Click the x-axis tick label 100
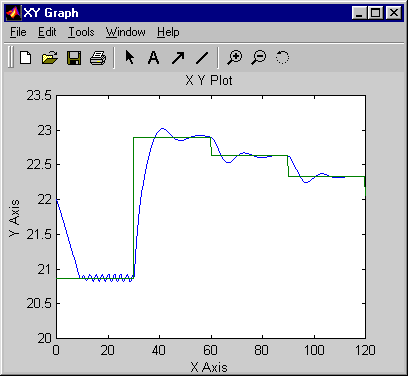 point(314,350)
